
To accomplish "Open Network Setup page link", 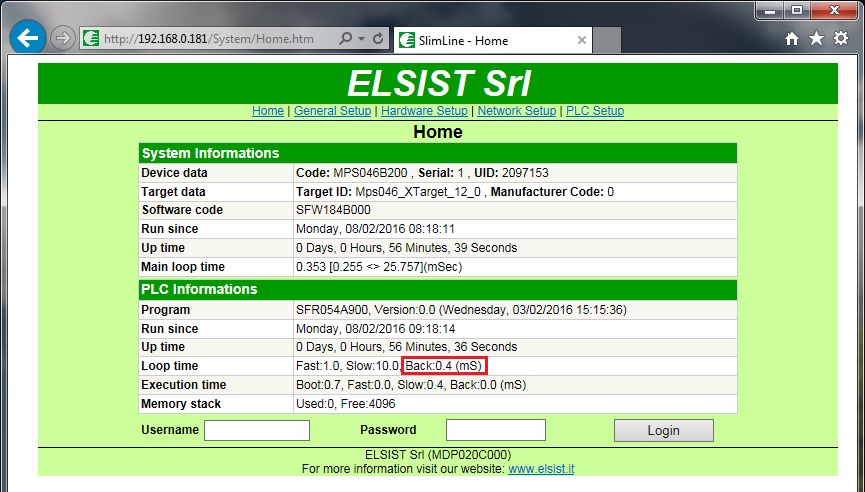I will (x=516, y=111).
